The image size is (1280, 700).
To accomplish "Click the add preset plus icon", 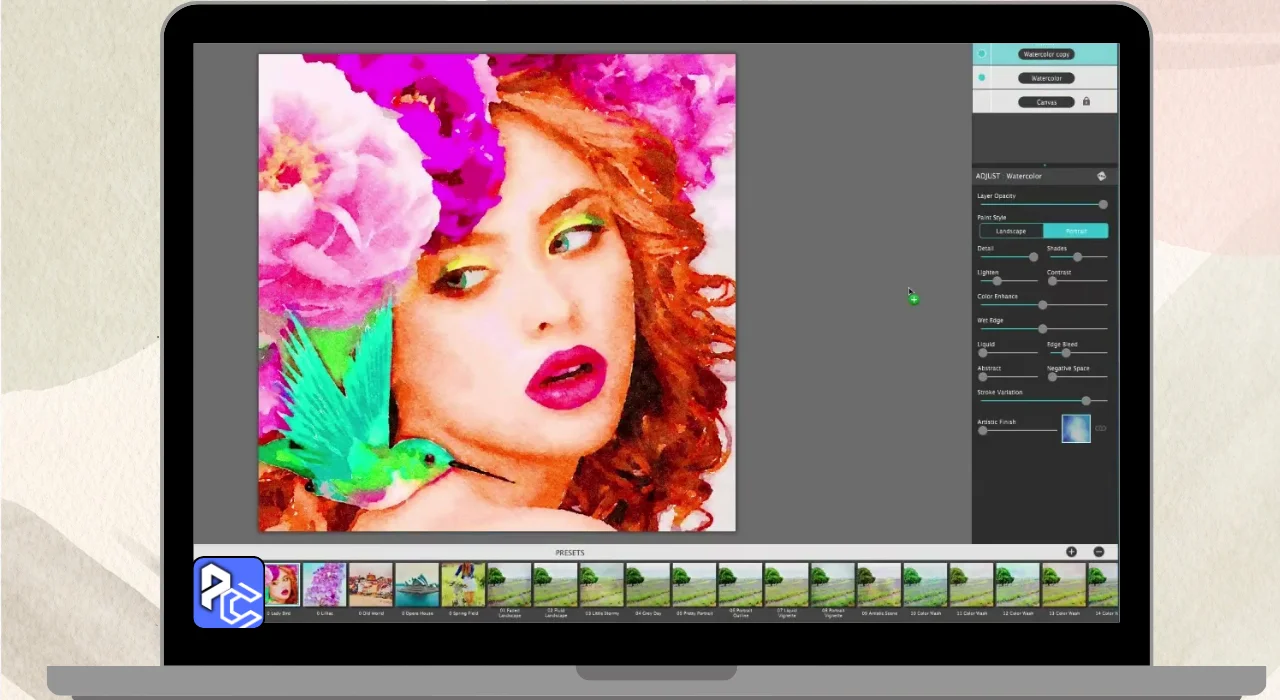I will [1071, 552].
